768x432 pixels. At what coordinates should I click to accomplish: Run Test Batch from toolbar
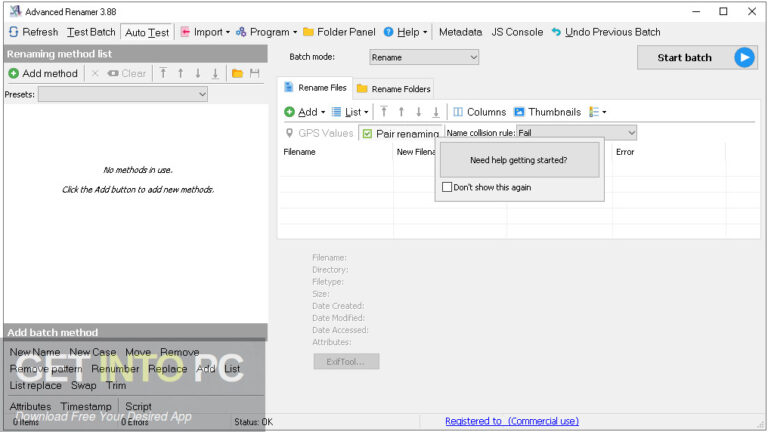91,32
